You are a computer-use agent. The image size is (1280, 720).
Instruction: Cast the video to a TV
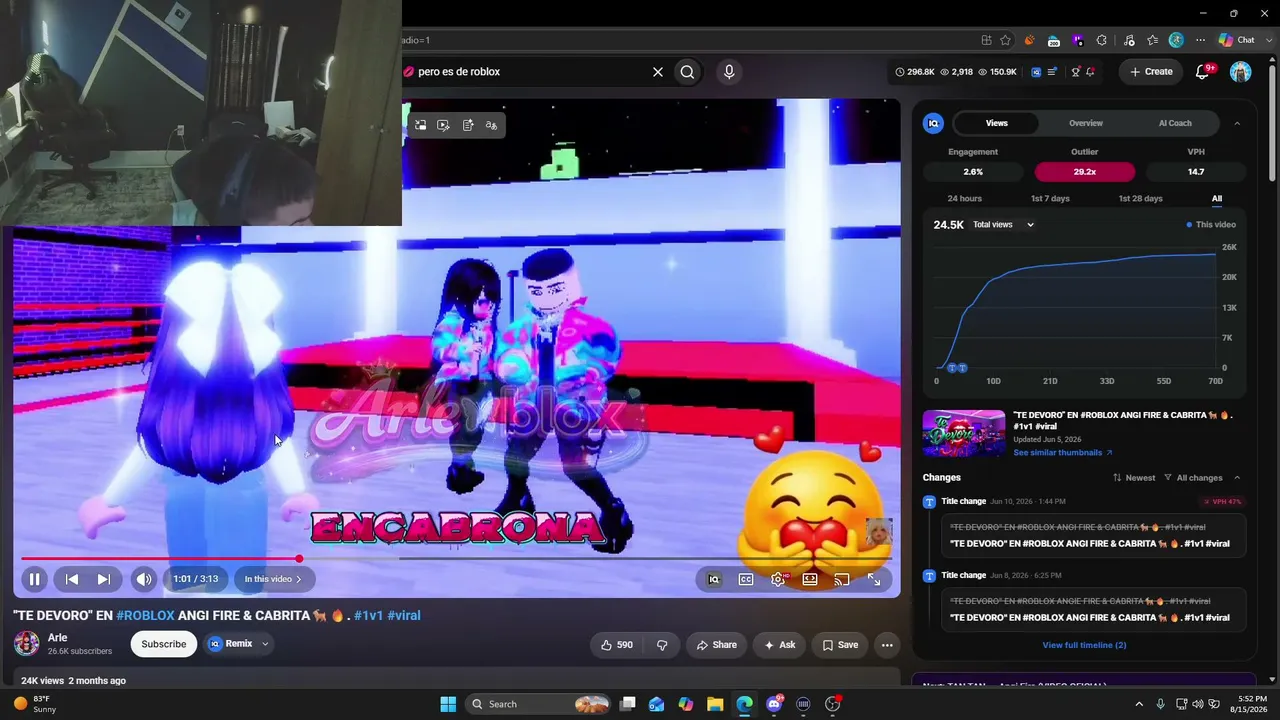tap(842, 579)
